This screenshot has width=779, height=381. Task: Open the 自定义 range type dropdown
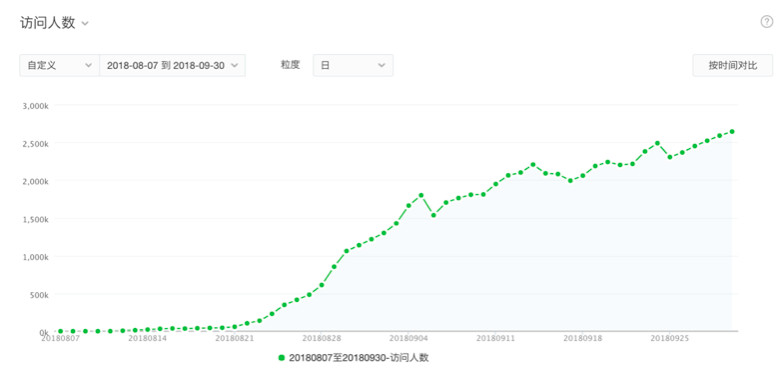(x=60, y=65)
